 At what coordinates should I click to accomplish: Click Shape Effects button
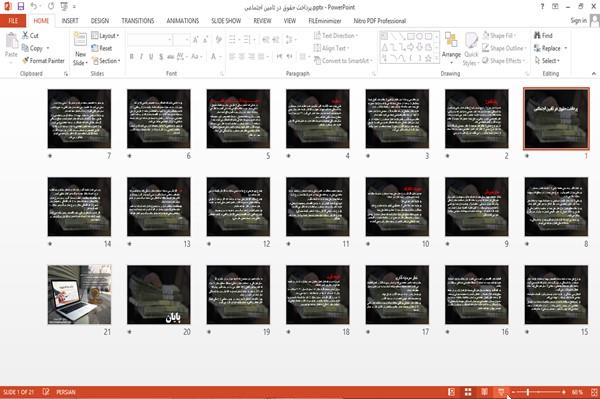point(504,61)
